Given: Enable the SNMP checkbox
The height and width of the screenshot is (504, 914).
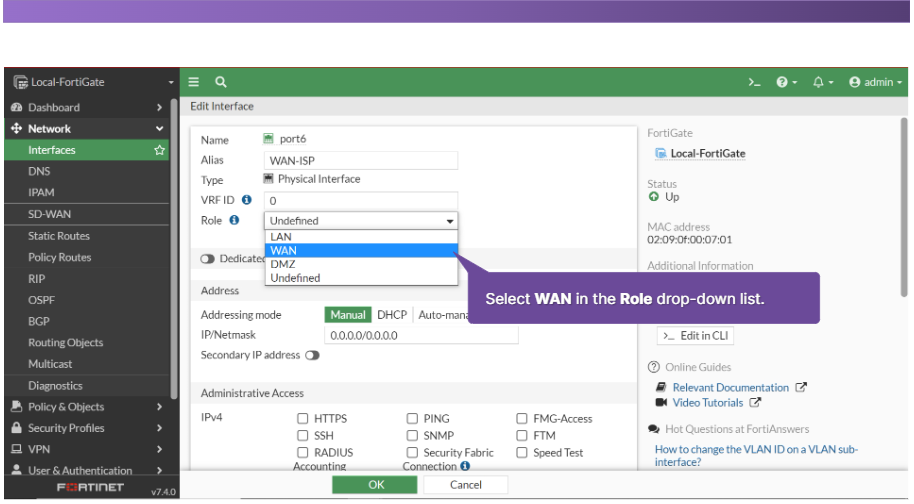Looking at the screenshot, I should [x=412, y=435].
